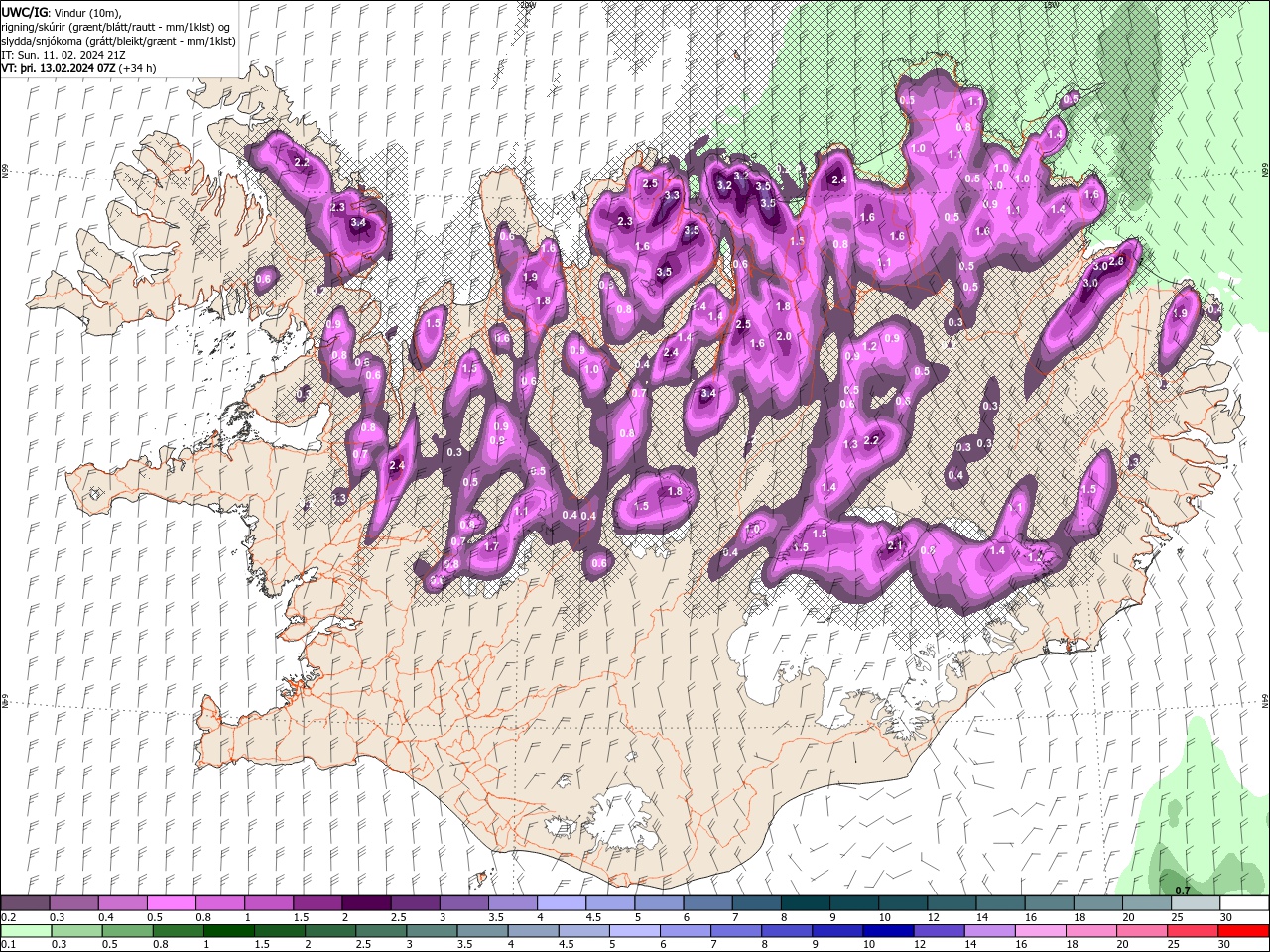Click the dark teal 8–9 snow swatch

point(804,903)
